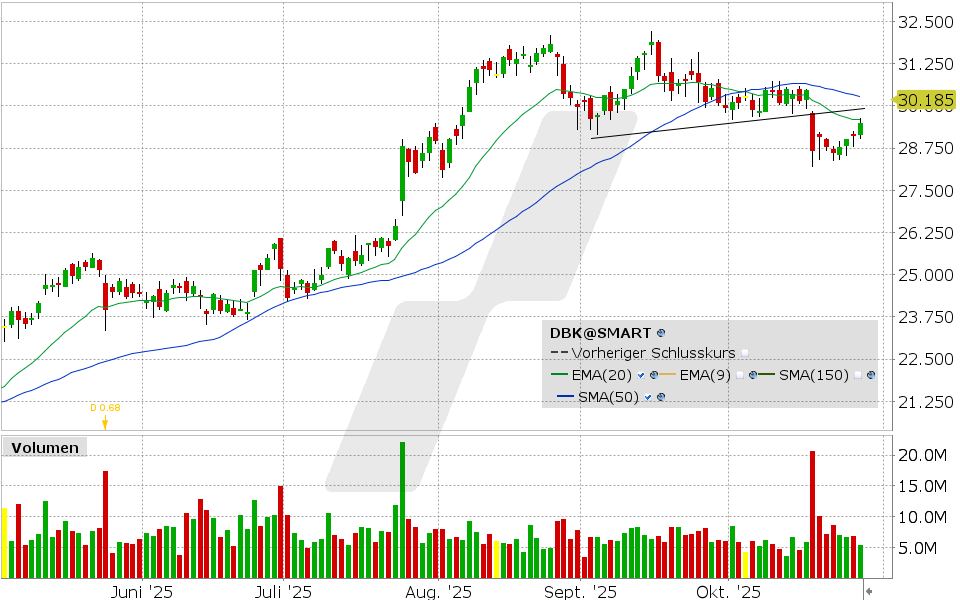Open the SMA(50) indicator settings gear
This screenshot has height=600, width=960.
(660, 397)
